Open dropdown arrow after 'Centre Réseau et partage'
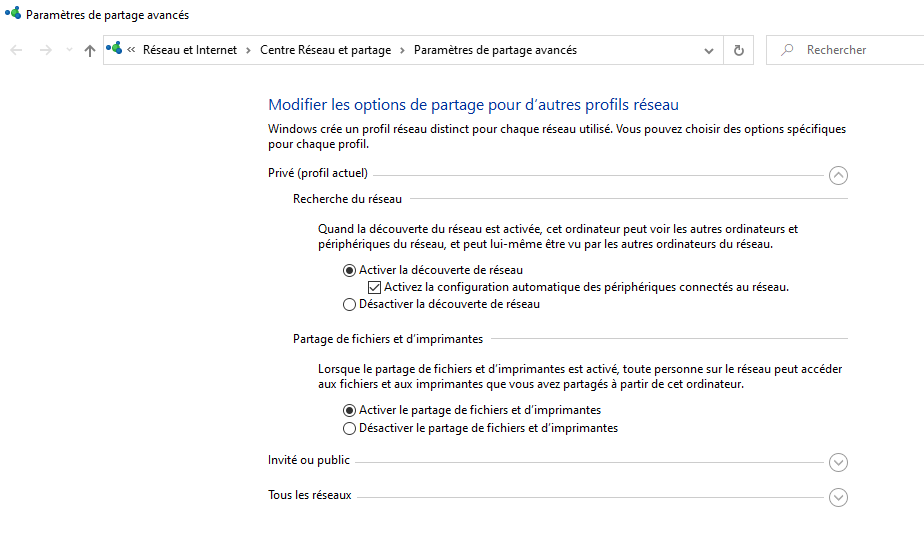Image resolution: width=924 pixels, height=549 pixels. 402,50
